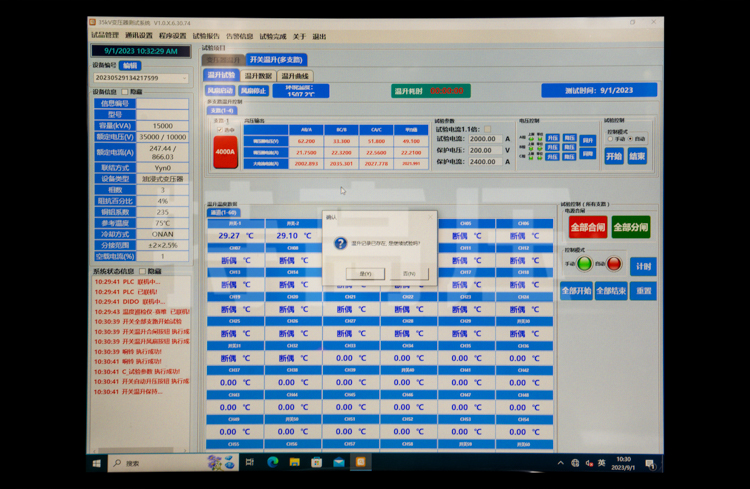The image size is (750, 489).
Task: Open Microsoft Edge from the taskbar
Action: (x=272, y=463)
